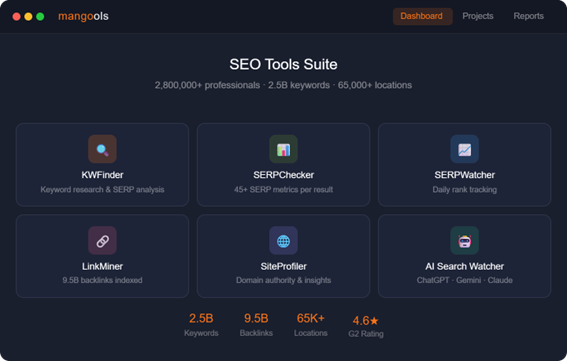Image resolution: width=567 pixels, height=361 pixels.
Task: Open the LinkMiner tool title
Action: tap(102, 267)
